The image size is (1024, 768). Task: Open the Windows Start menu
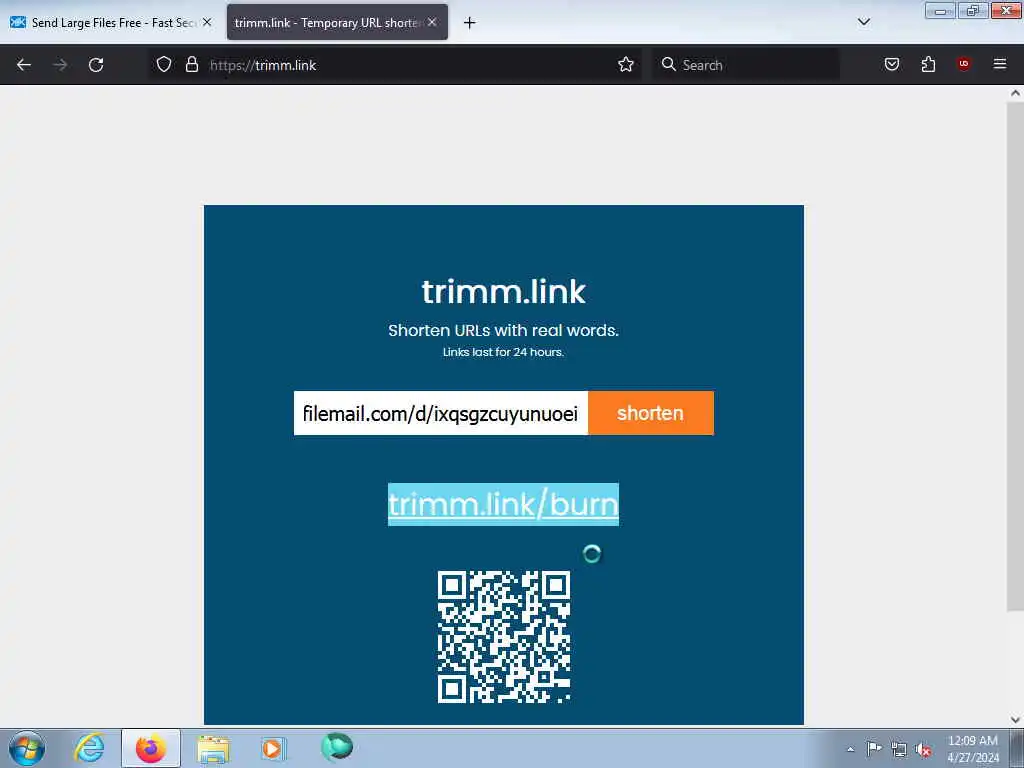pyautogui.click(x=26, y=748)
